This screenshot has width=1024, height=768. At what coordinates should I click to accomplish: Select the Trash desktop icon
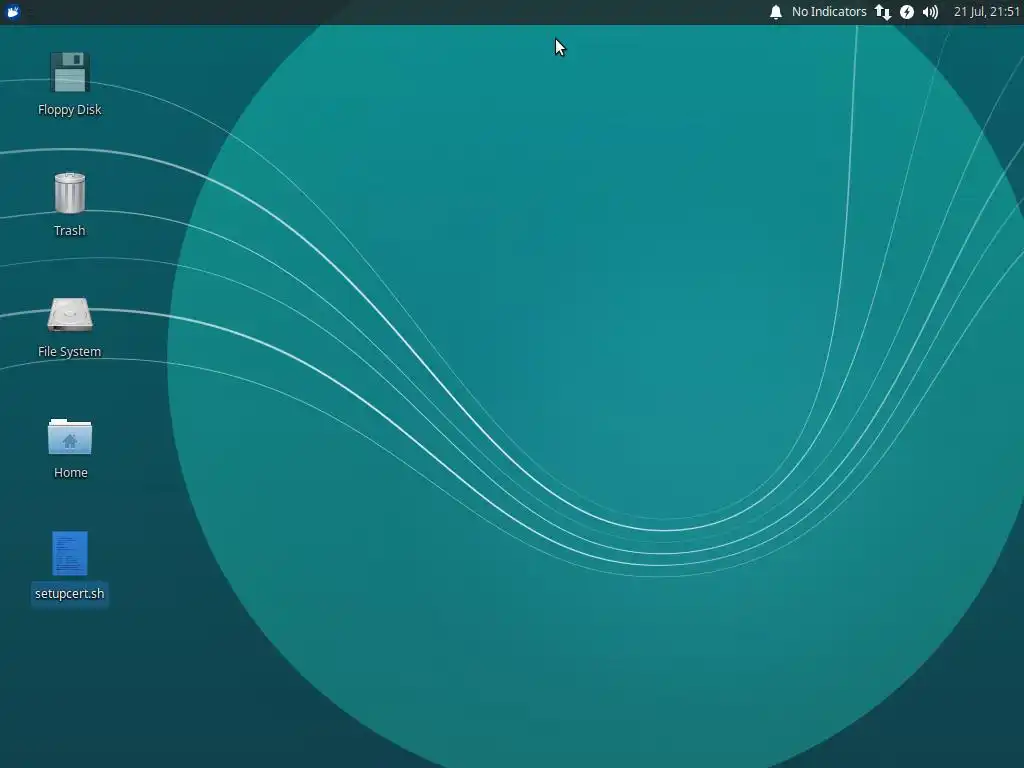click(x=69, y=193)
